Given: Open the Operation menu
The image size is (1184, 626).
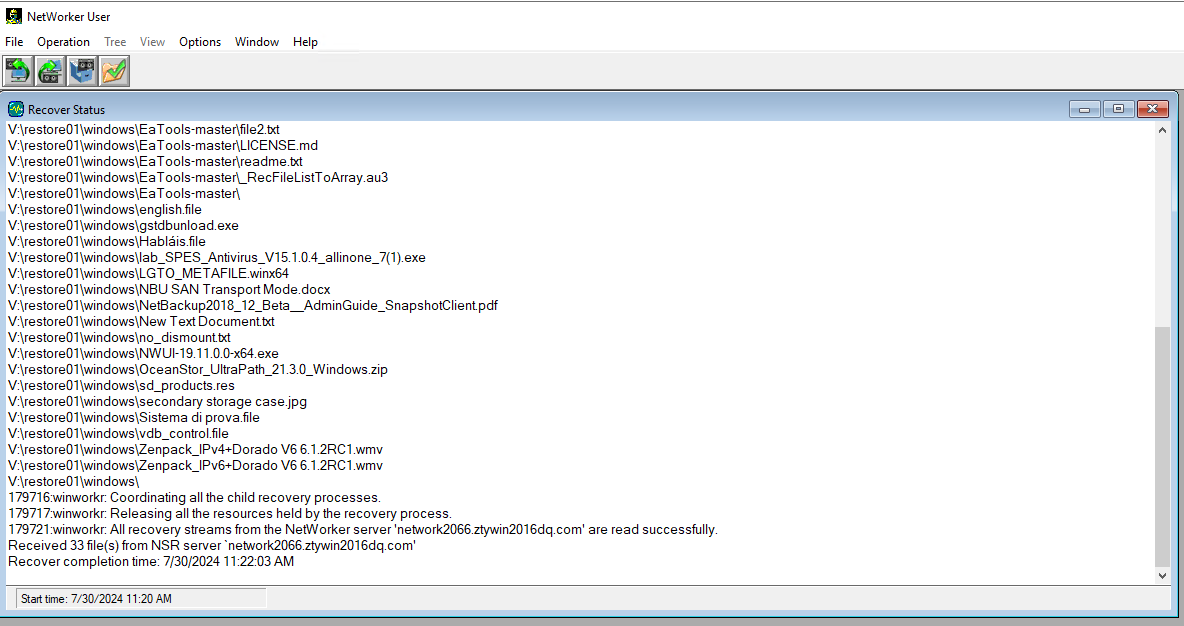Looking at the screenshot, I should (x=63, y=42).
